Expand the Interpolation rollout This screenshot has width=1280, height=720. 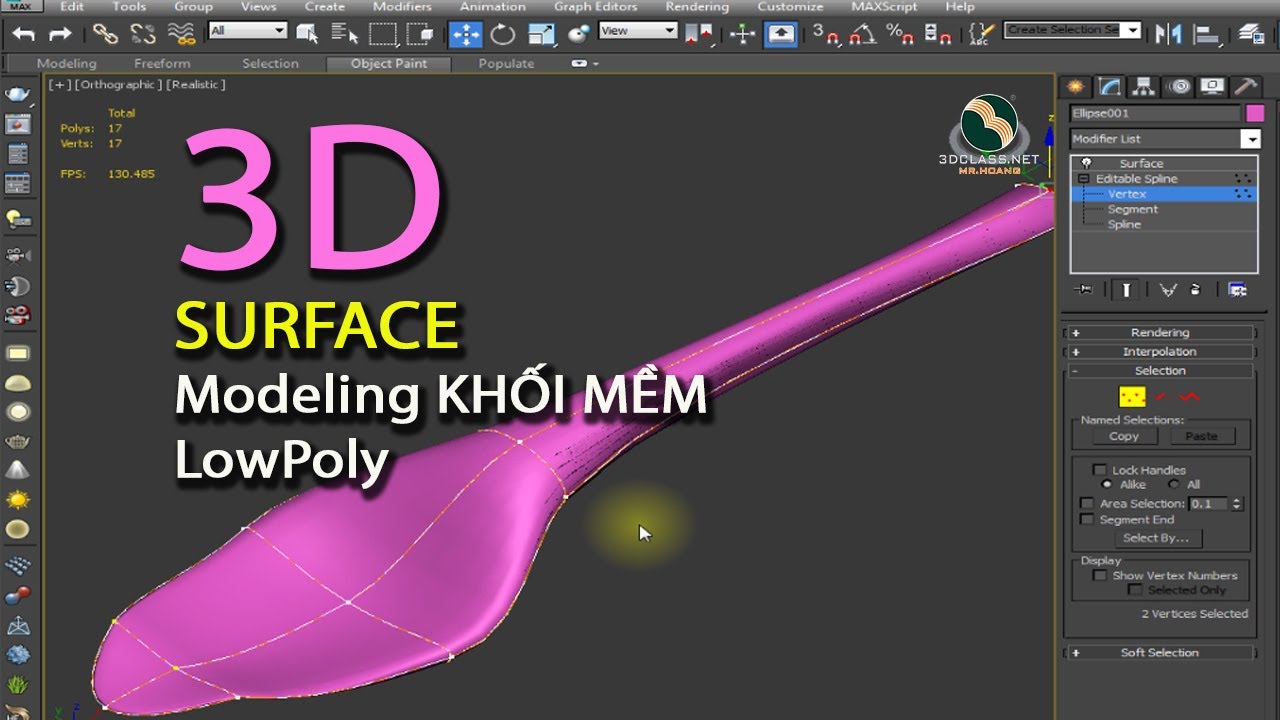[1160, 351]
